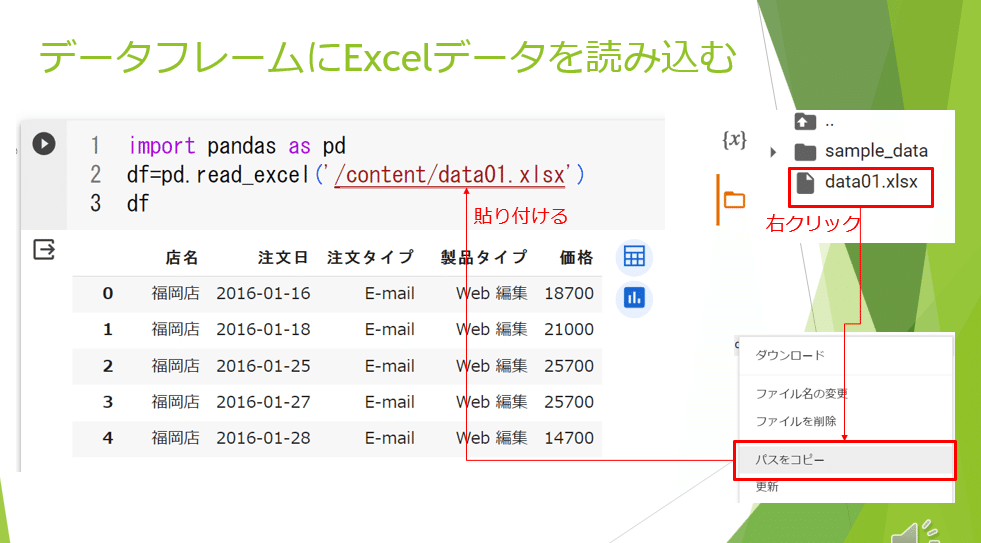Choose ファイル名の変更 menu entry
Screen dimensions: 981x543
pos(801,393)
